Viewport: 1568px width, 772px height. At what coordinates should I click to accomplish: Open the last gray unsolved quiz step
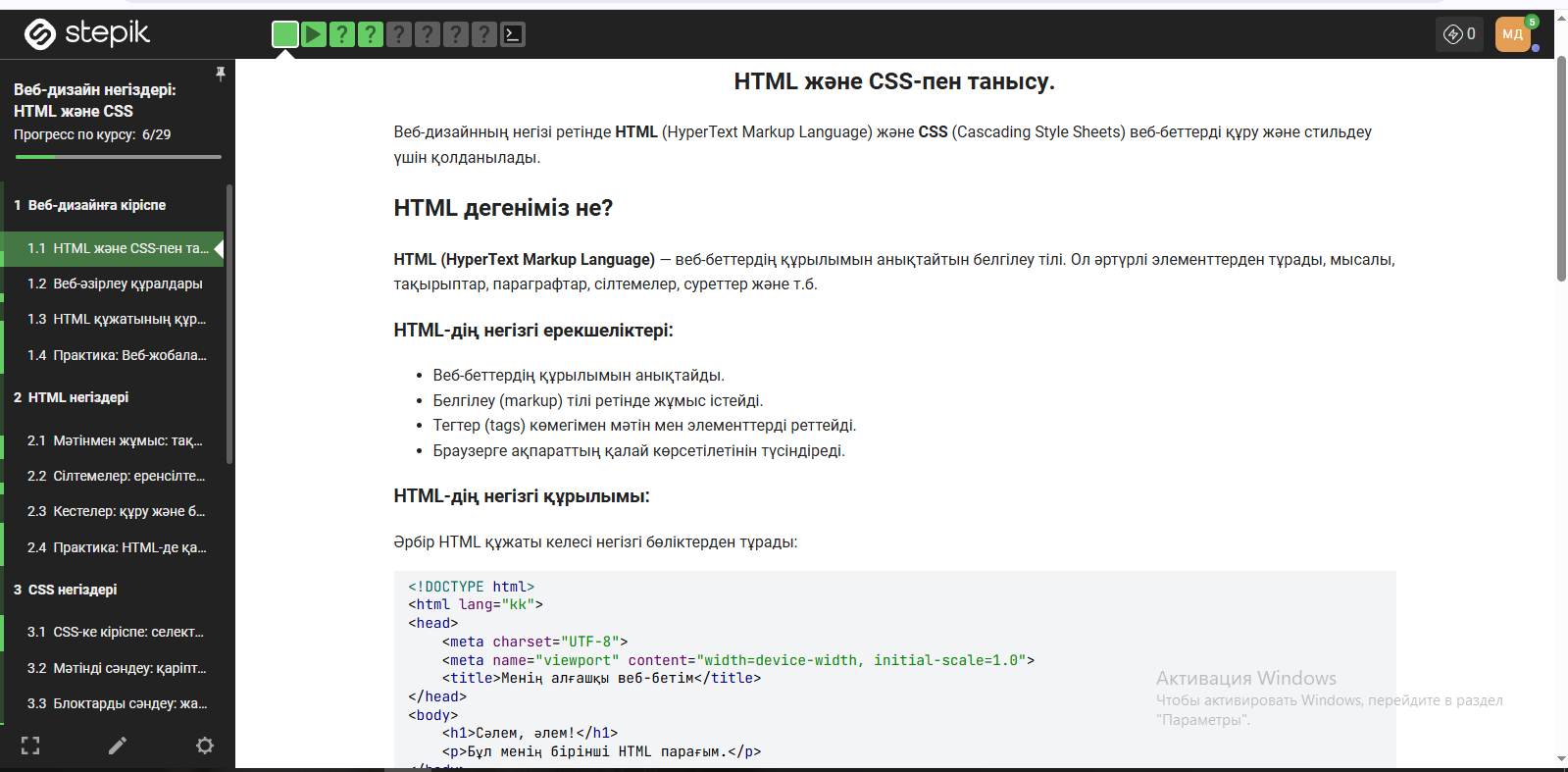[484, 35]
